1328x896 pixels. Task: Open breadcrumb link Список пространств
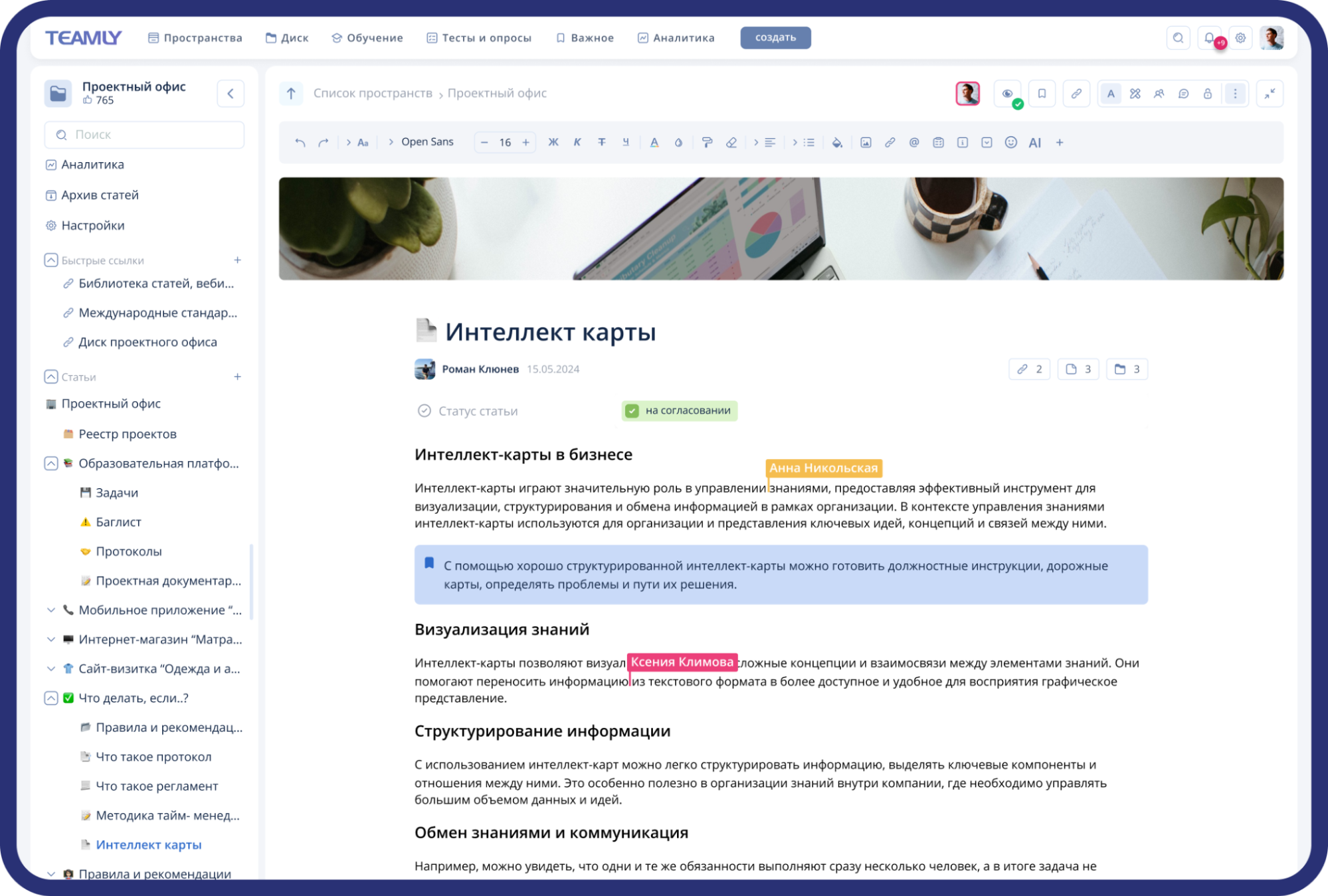373,93
